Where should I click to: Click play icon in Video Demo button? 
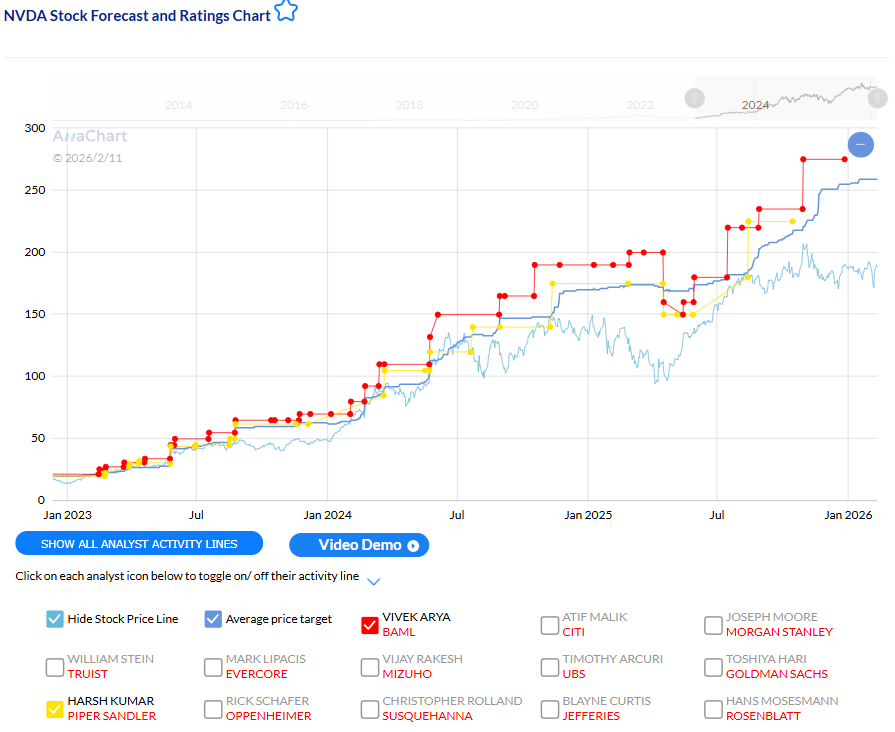(413, 545)
